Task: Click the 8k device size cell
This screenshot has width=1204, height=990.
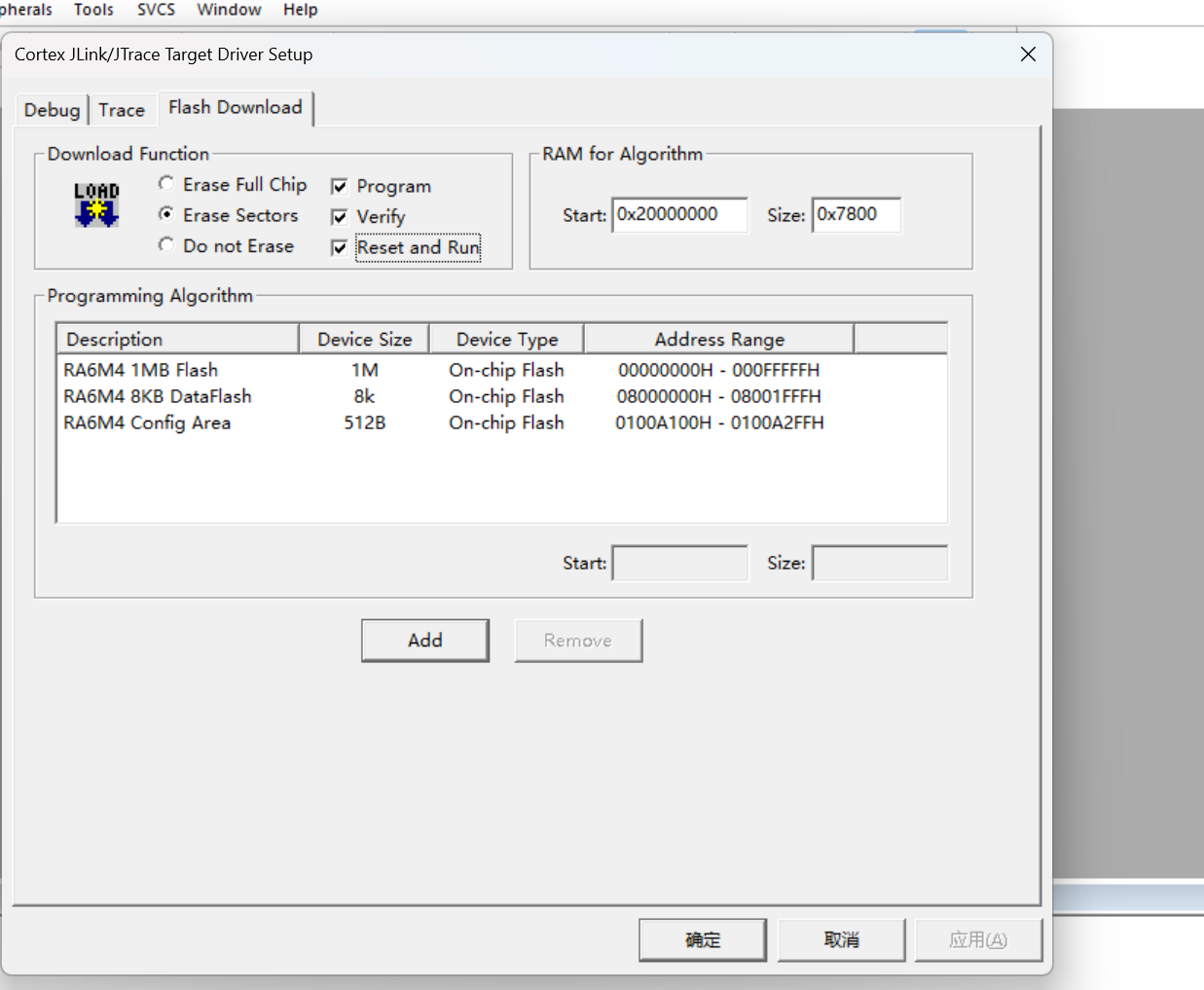Action: coord(365,396)
